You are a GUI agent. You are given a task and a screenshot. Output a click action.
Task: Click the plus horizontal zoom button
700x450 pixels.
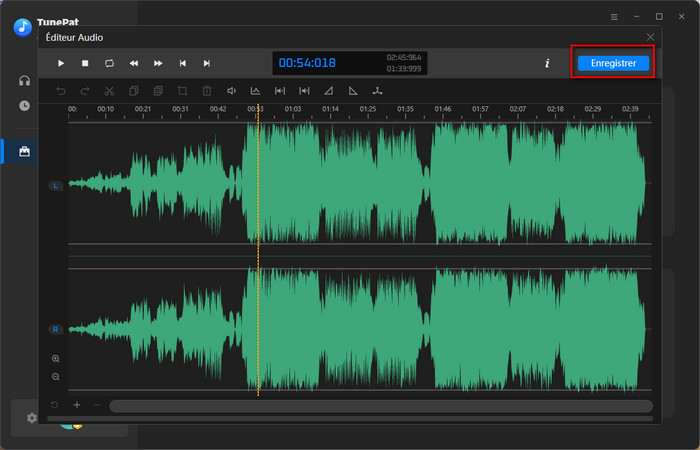(77, 405)
